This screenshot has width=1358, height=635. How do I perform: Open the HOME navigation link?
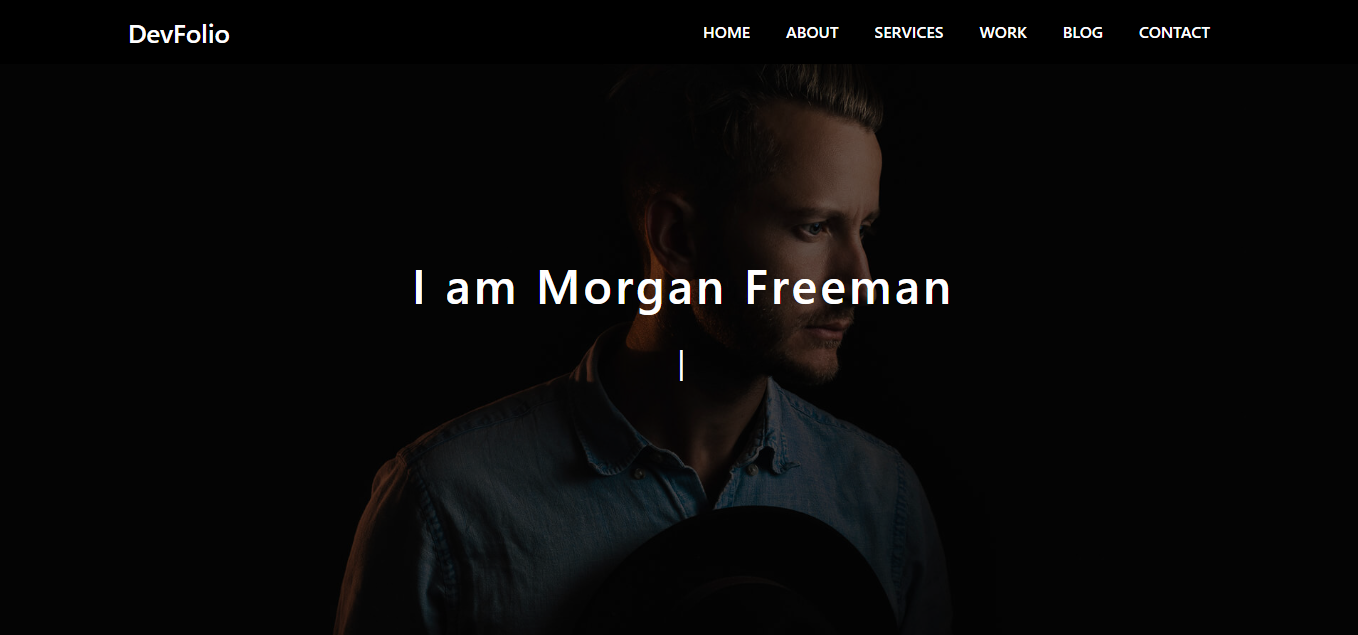pyautogui.click(x=726, y=33)
